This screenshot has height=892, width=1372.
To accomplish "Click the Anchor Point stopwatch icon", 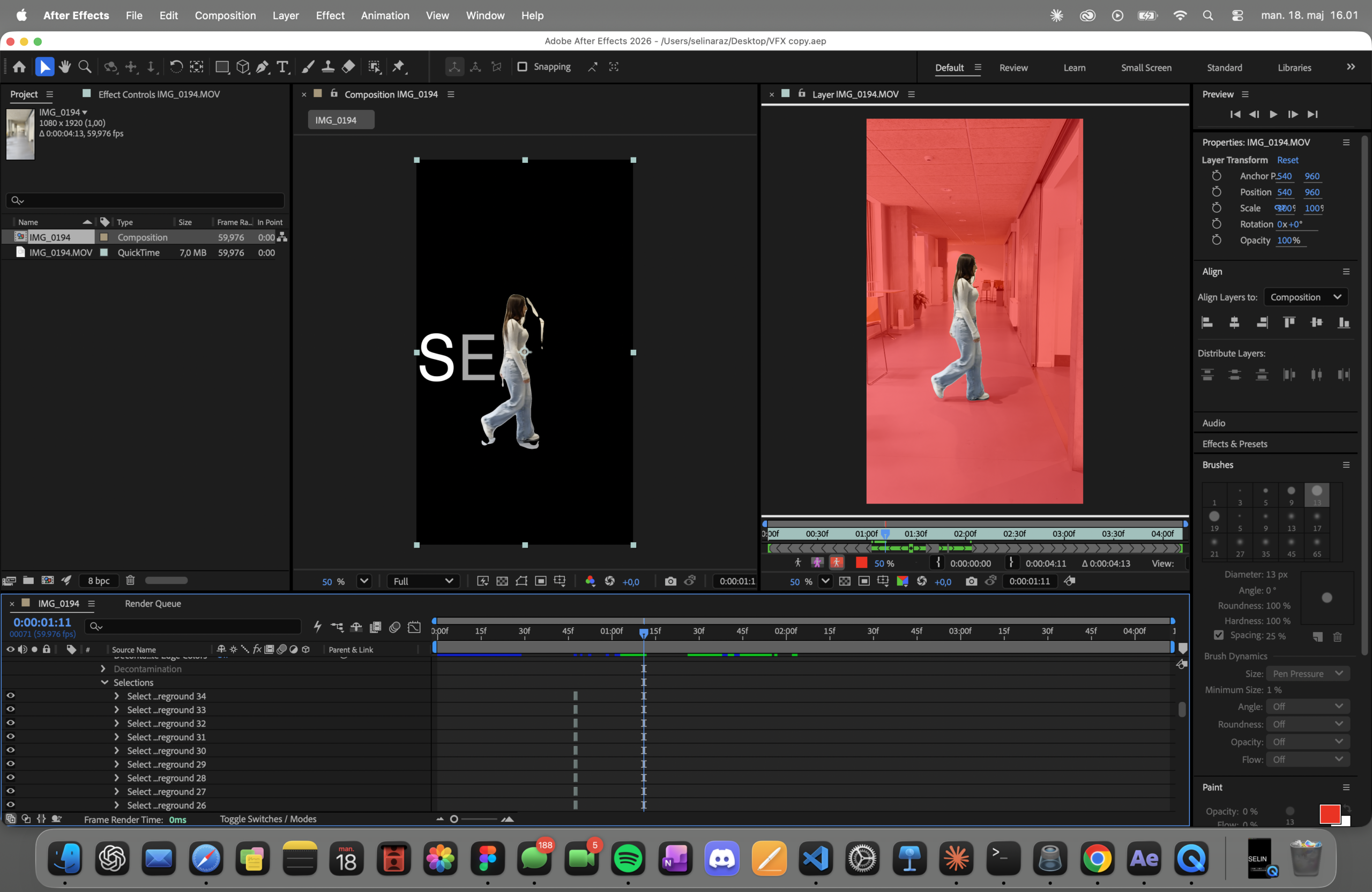I will click(1217, 176).
